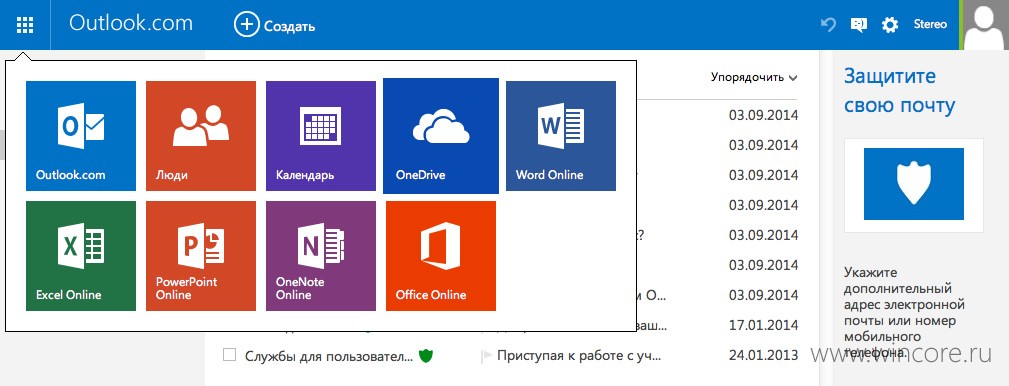Launch the PowerPoint Online tile
Image resolution: width=1009 pixels, height=386 pixels.
click(x=201, y=256)
